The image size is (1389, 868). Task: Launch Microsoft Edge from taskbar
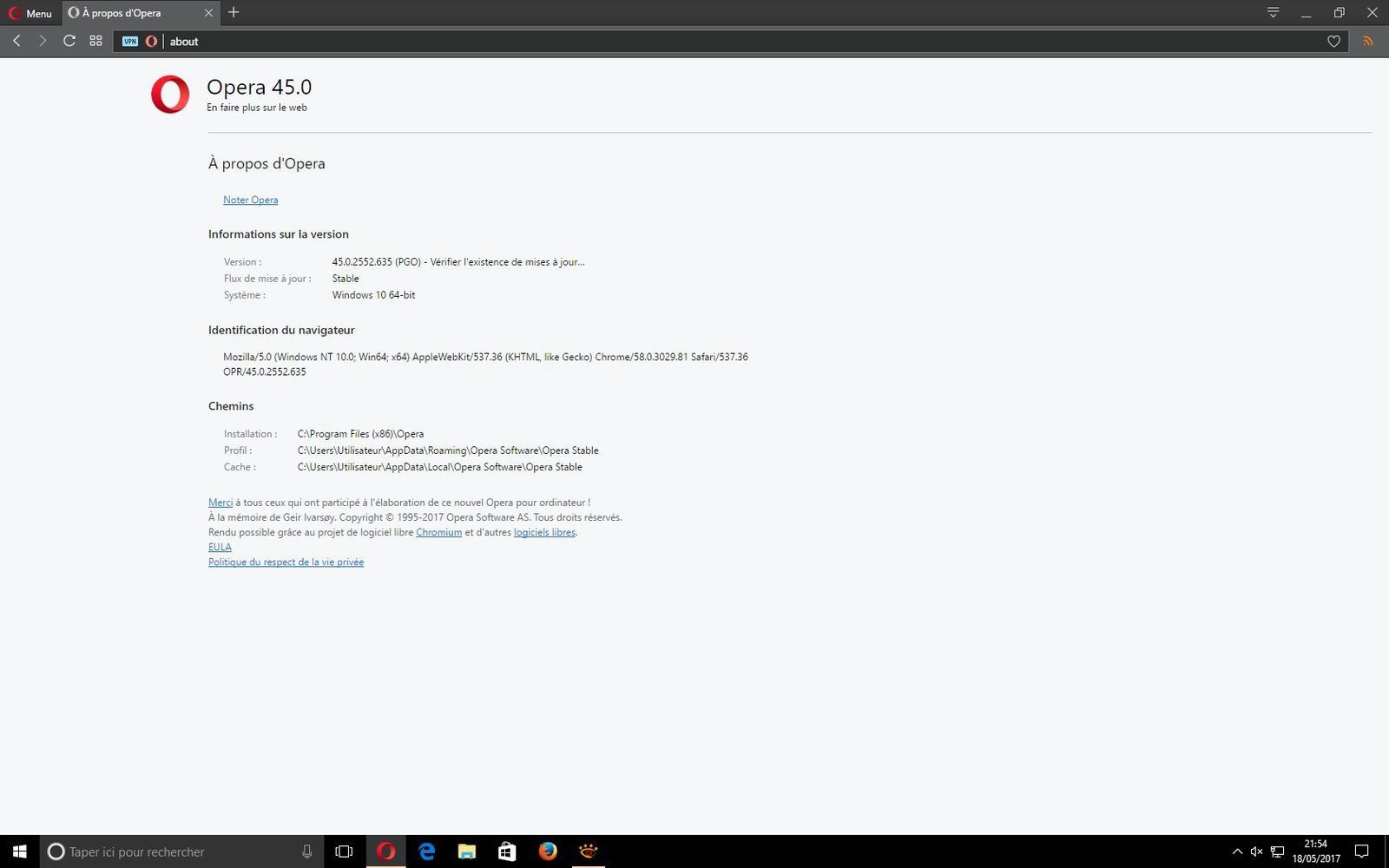[426, 852]
